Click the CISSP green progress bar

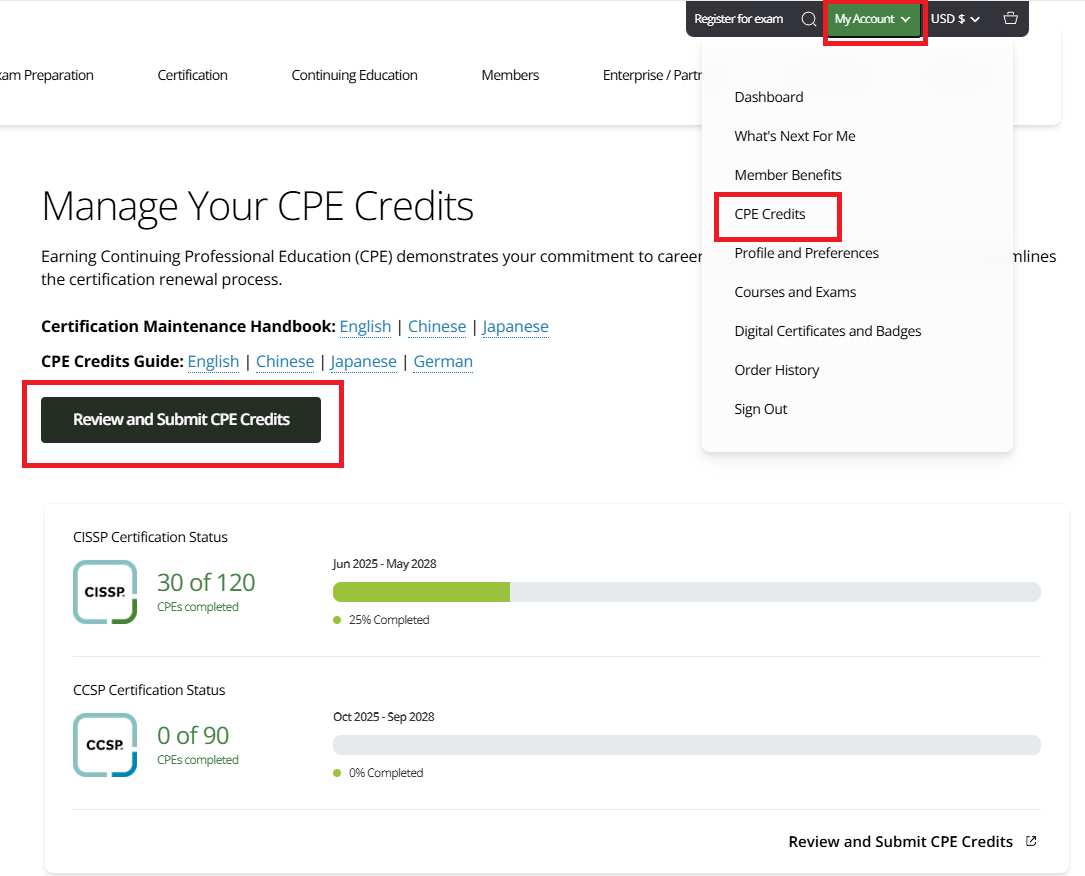(x=421, y=592)
